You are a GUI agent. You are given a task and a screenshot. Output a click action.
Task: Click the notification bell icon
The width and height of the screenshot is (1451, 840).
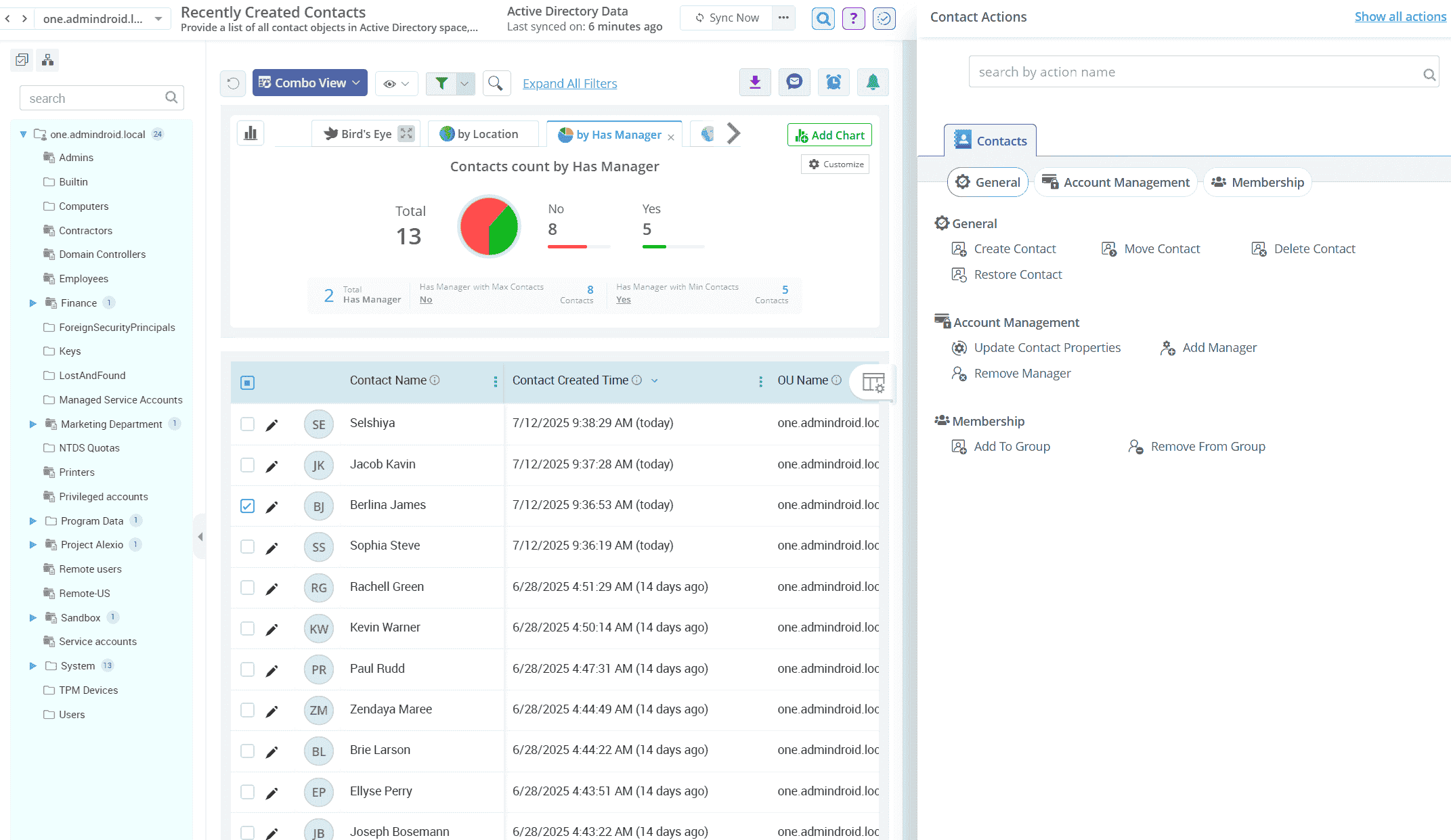point(873,82)
